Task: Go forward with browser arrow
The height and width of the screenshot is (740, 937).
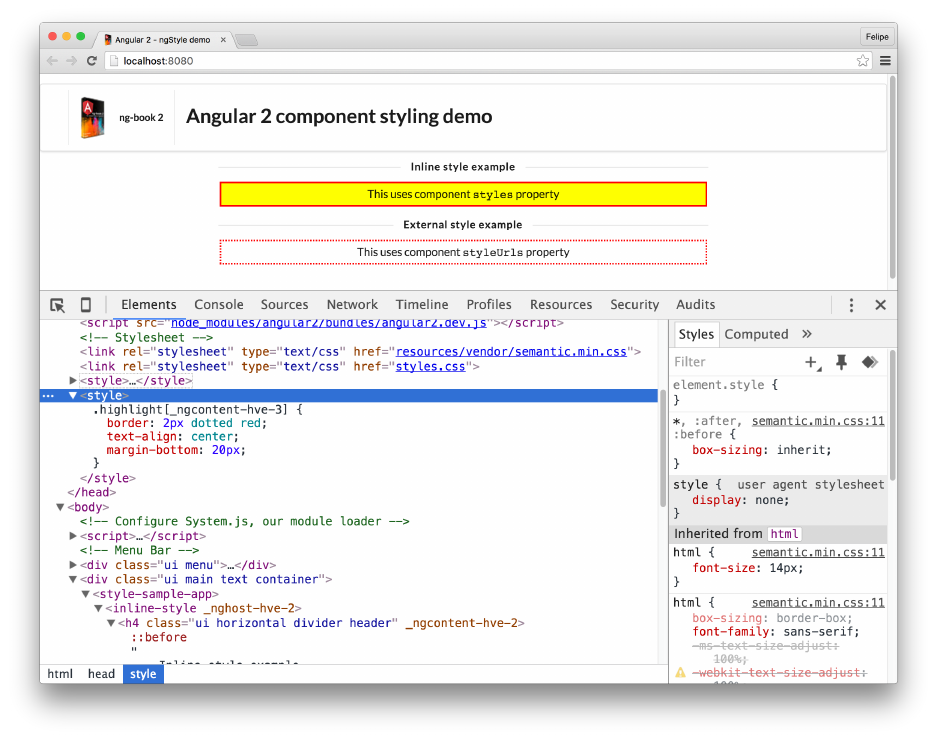Action: (x=72, y=61)
